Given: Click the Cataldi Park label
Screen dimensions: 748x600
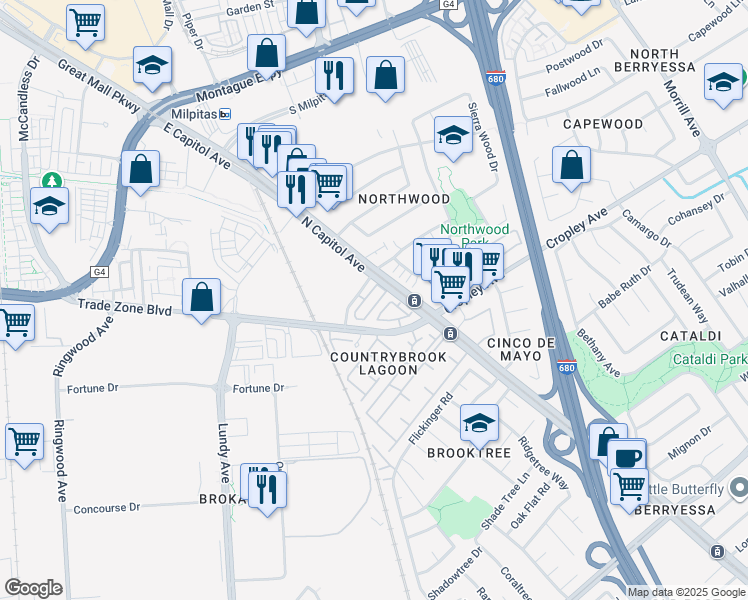Looking at the screenshot, I should click(x=710, y=359).
